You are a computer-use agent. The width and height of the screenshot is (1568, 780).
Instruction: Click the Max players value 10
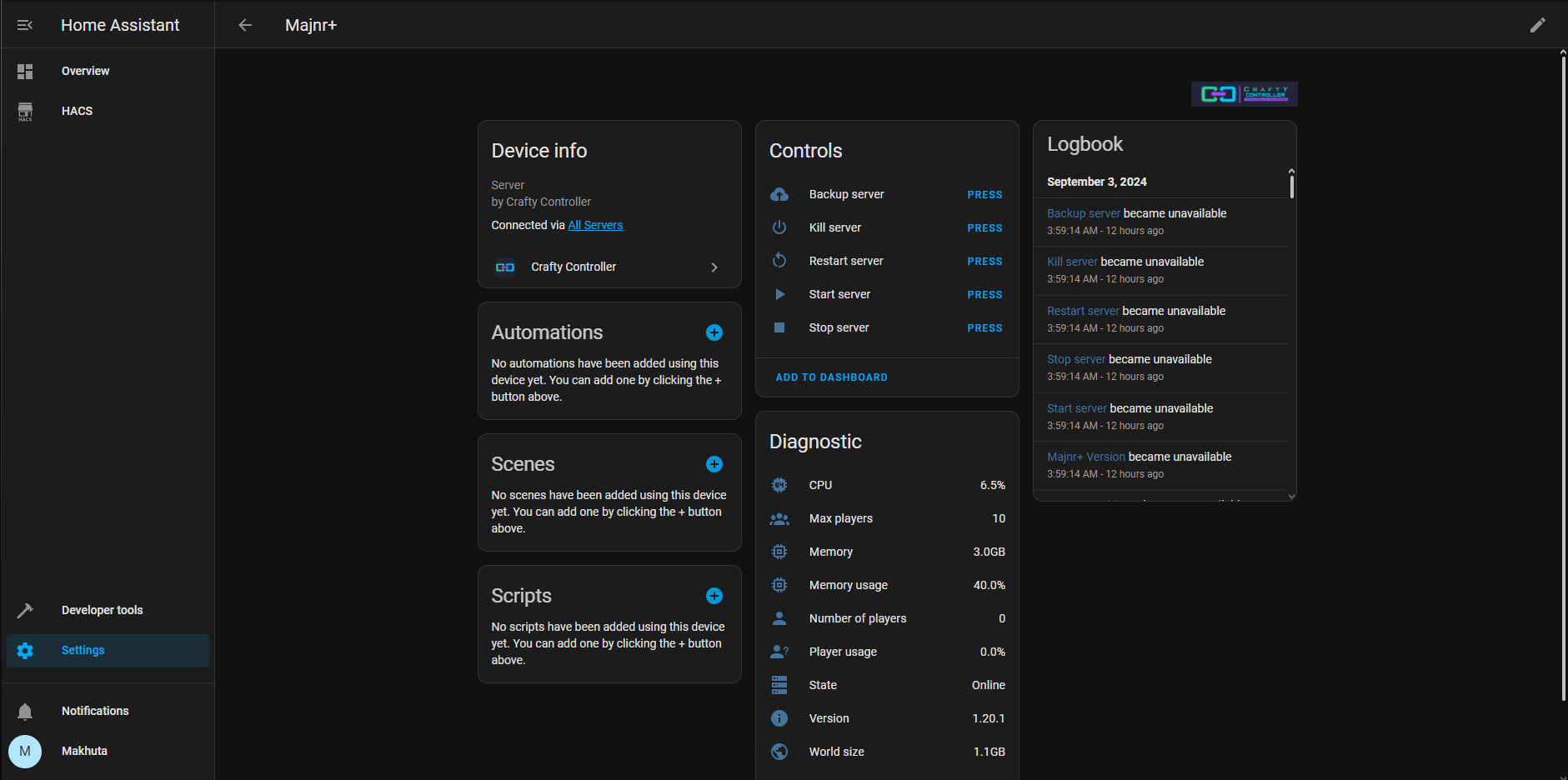pos(999,518)
